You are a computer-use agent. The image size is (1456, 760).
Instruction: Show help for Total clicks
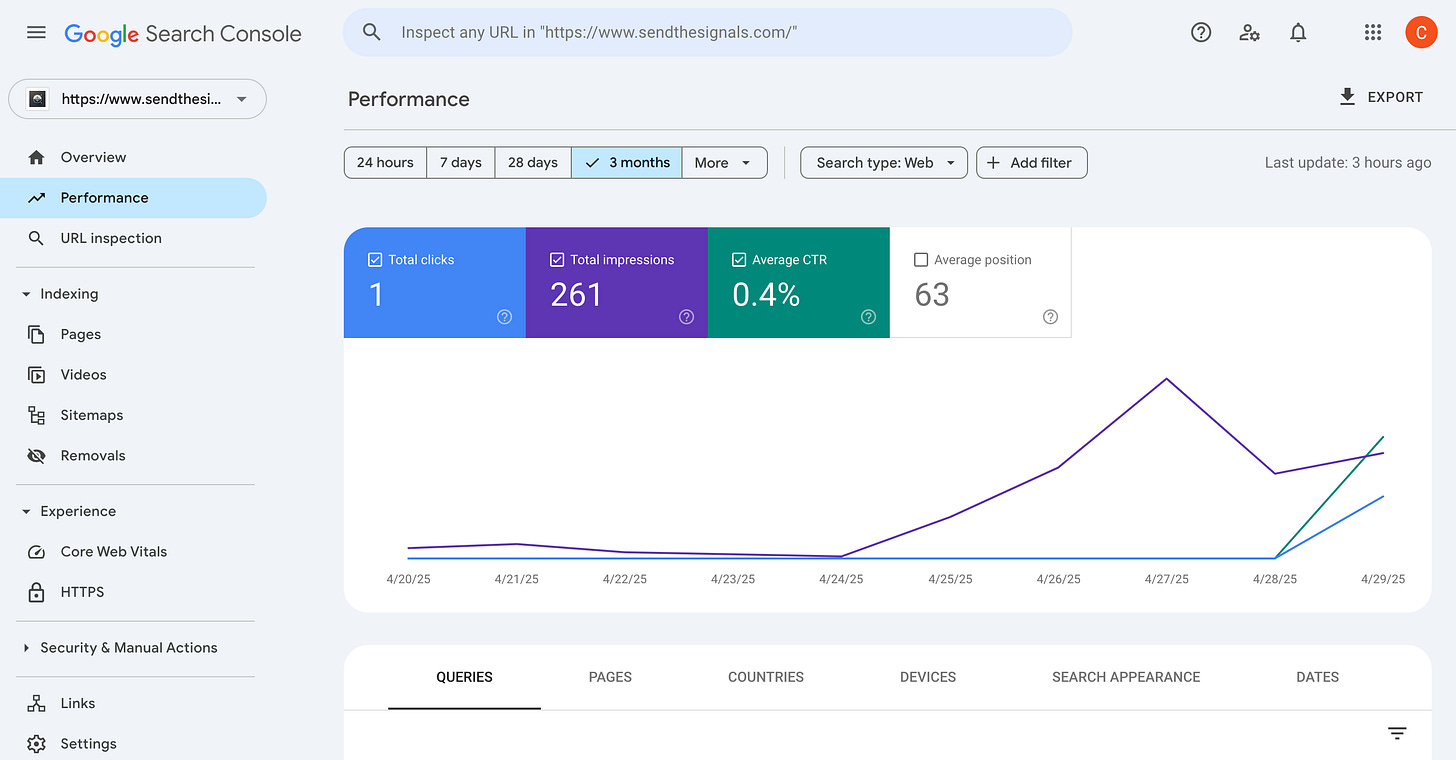click(x=505, y=317)
